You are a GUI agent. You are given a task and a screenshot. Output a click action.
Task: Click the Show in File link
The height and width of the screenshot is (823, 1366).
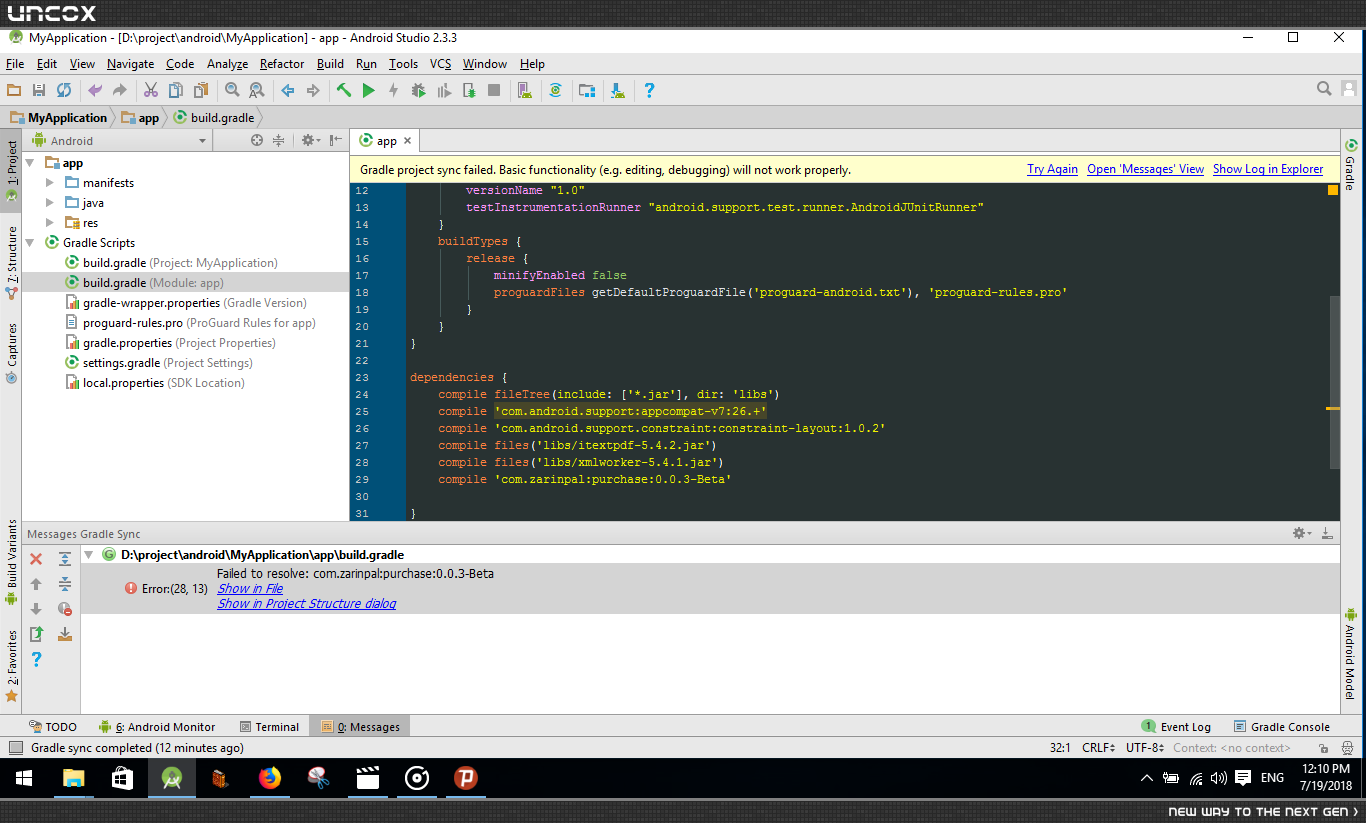[x=250, y=589]
